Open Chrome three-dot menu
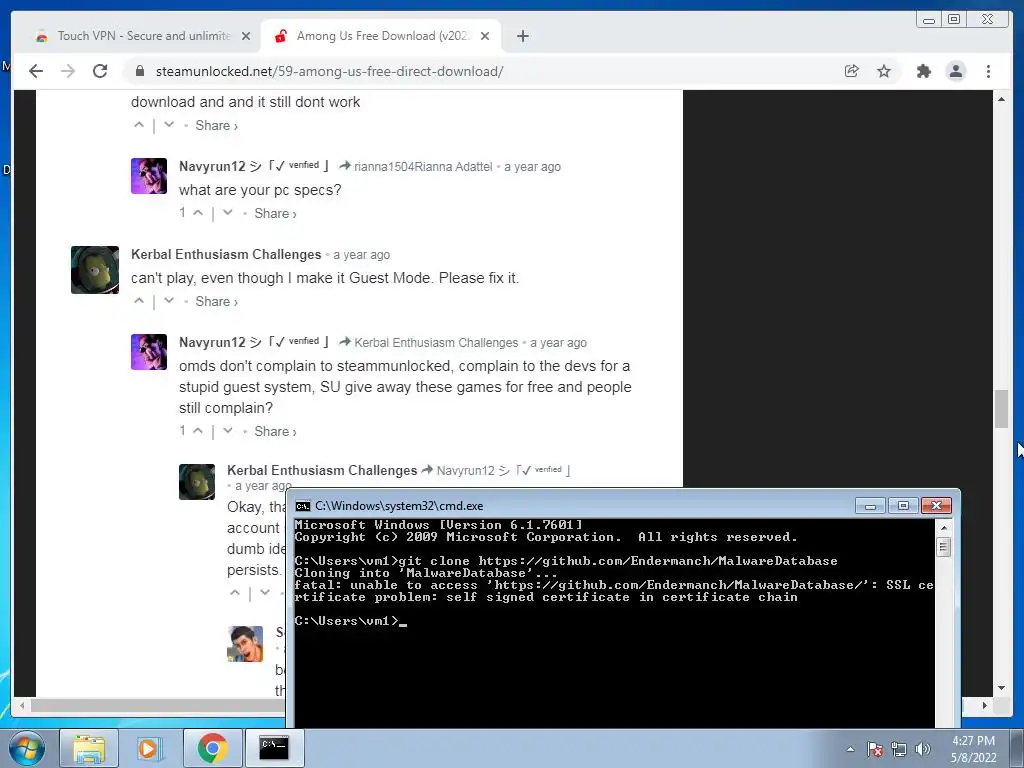Viewport: 1024px width, 768px height. (988, 71)
